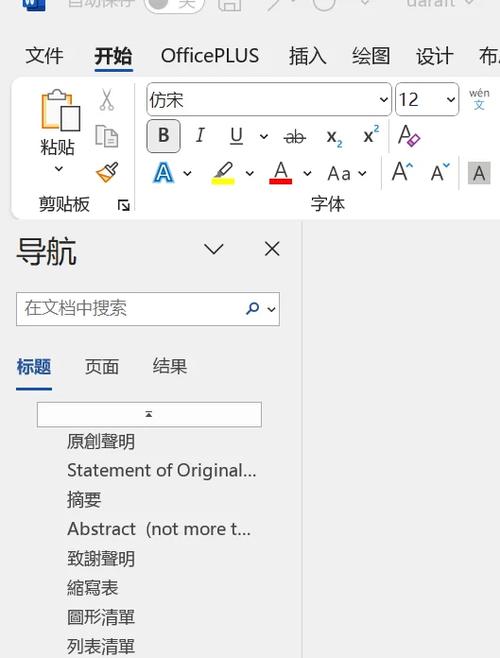This screenshot has width=500, height=658.
Task: Apply text effects with glowing A icon
Action: (163, 173)
